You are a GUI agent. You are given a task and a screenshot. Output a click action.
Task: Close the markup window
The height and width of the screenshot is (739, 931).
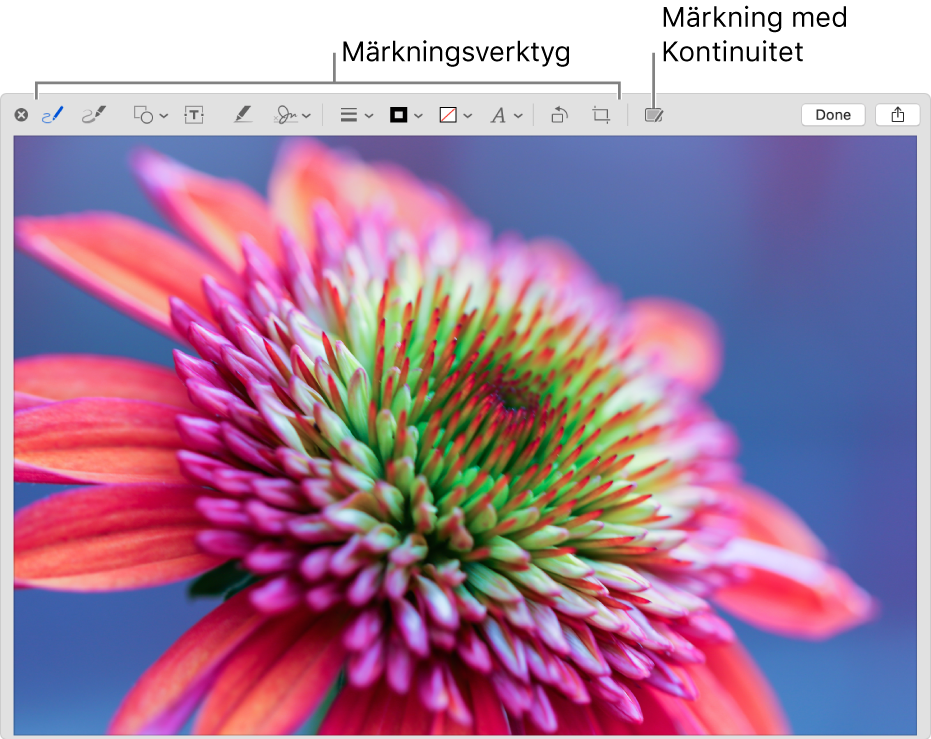click(x=21, y=115)
